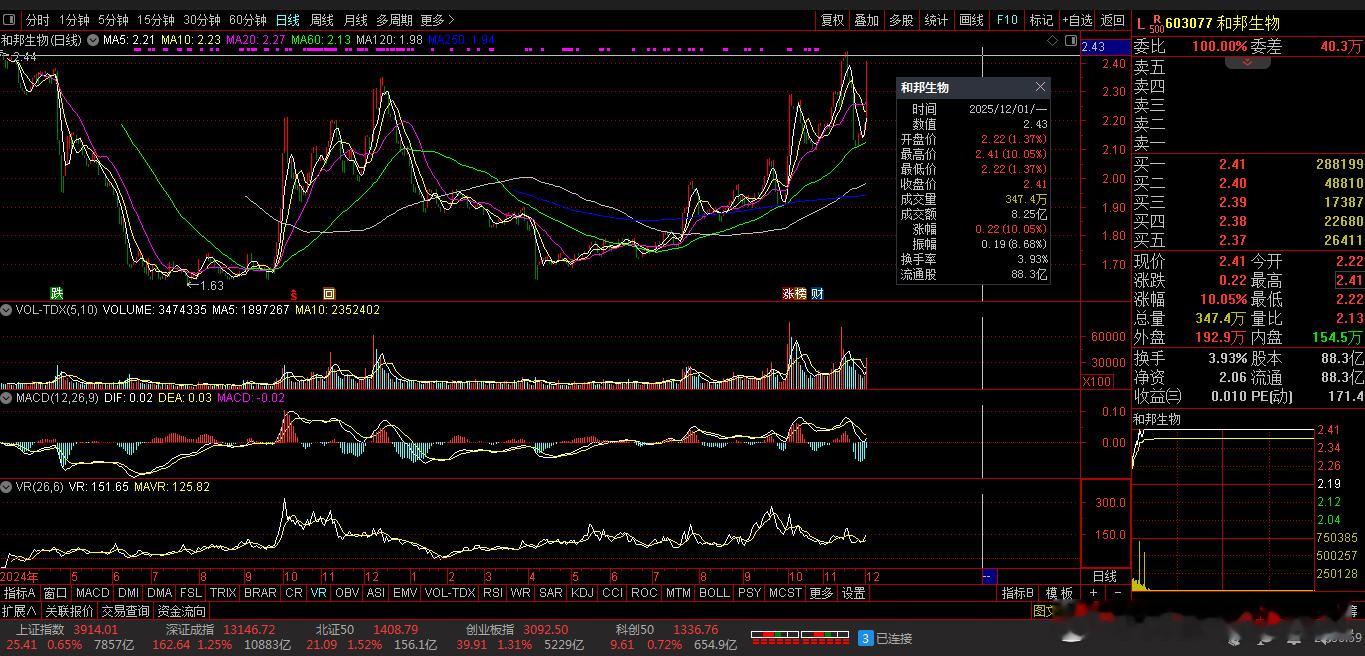
Task: Click the blue marker on the timeline axis
Action: point(988,577)
